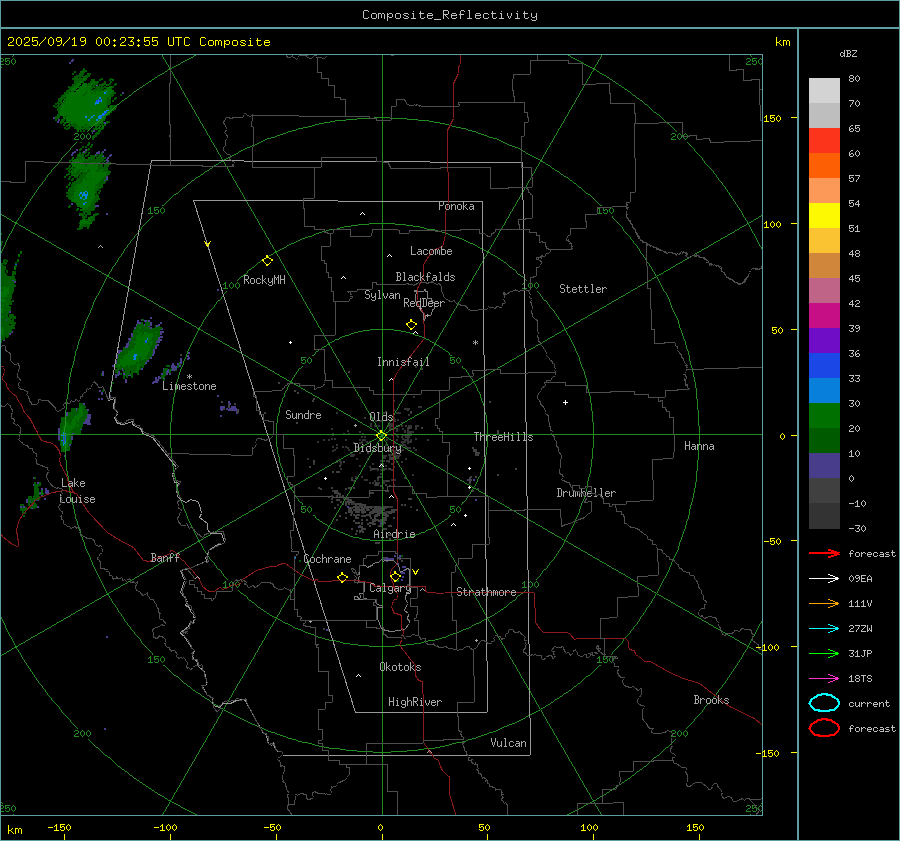Click the yellow radar-center marker at Olds
This screenshot has height=841, width=900.
coord(381,435)
